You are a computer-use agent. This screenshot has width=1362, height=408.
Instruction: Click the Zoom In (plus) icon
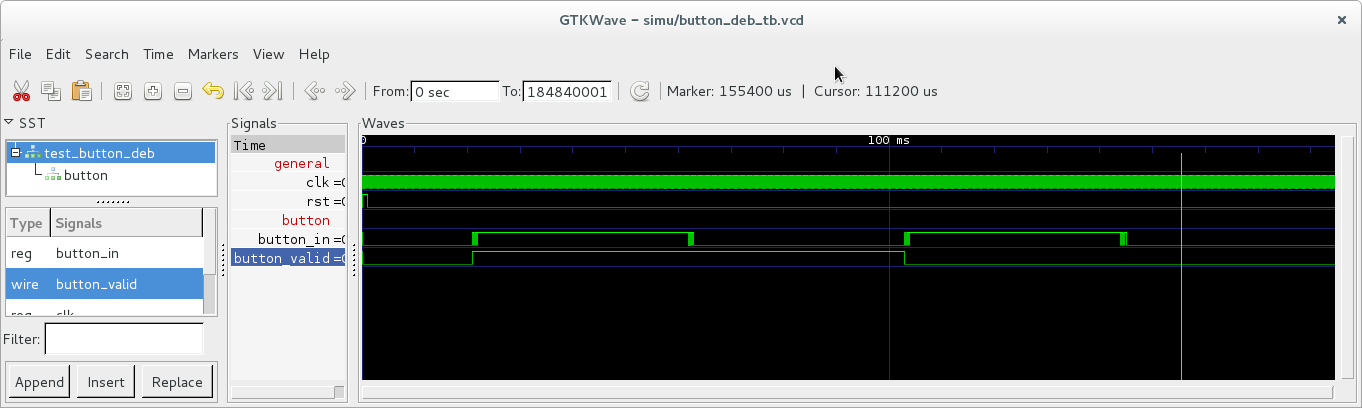click(x=153, y=91)
